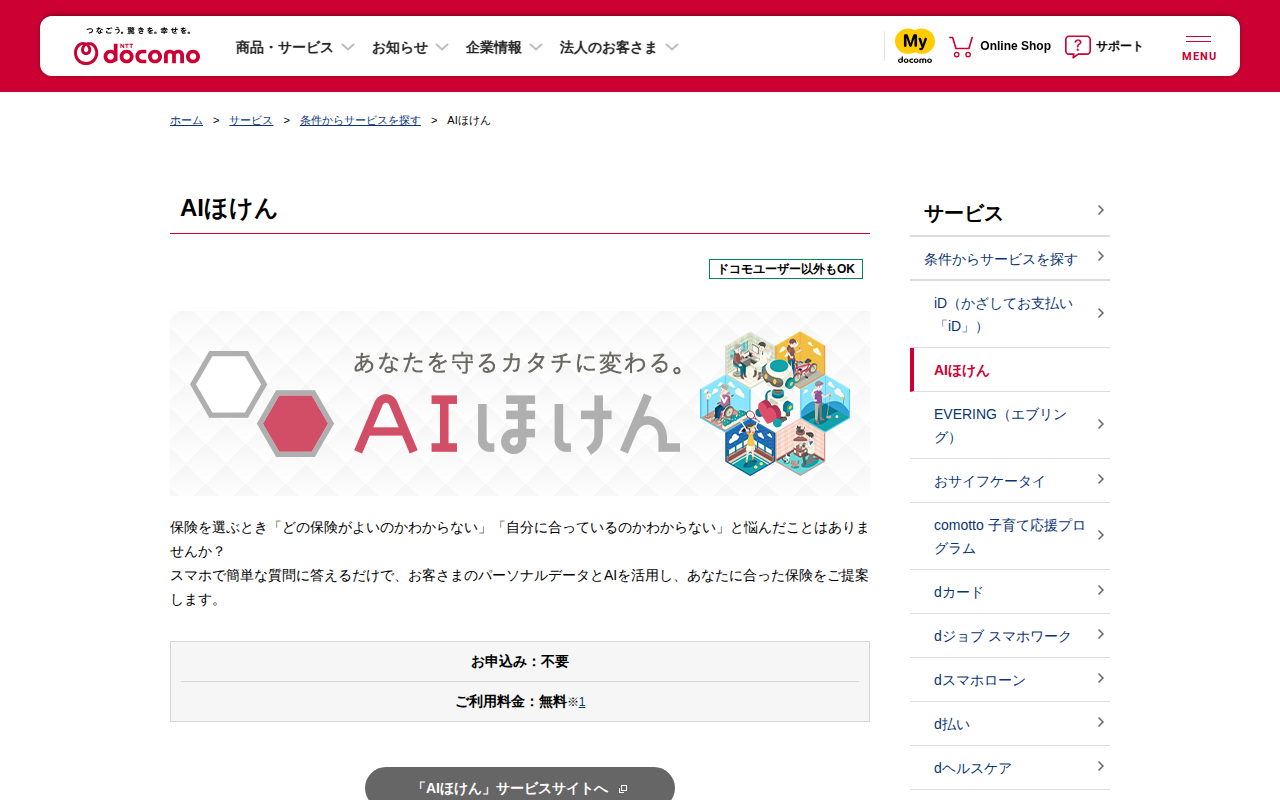Select iD（かざしてお支払い「iD」） sidebar item
Screen dimensions: 1280x800
click(1010, 314)
